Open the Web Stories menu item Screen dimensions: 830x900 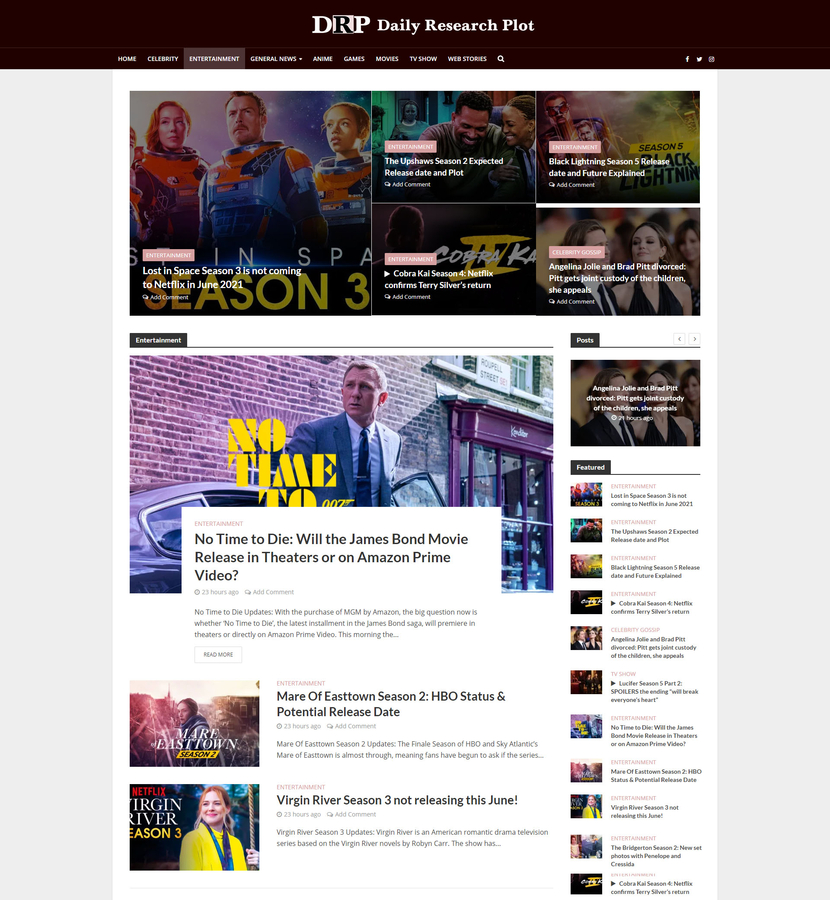467,59
